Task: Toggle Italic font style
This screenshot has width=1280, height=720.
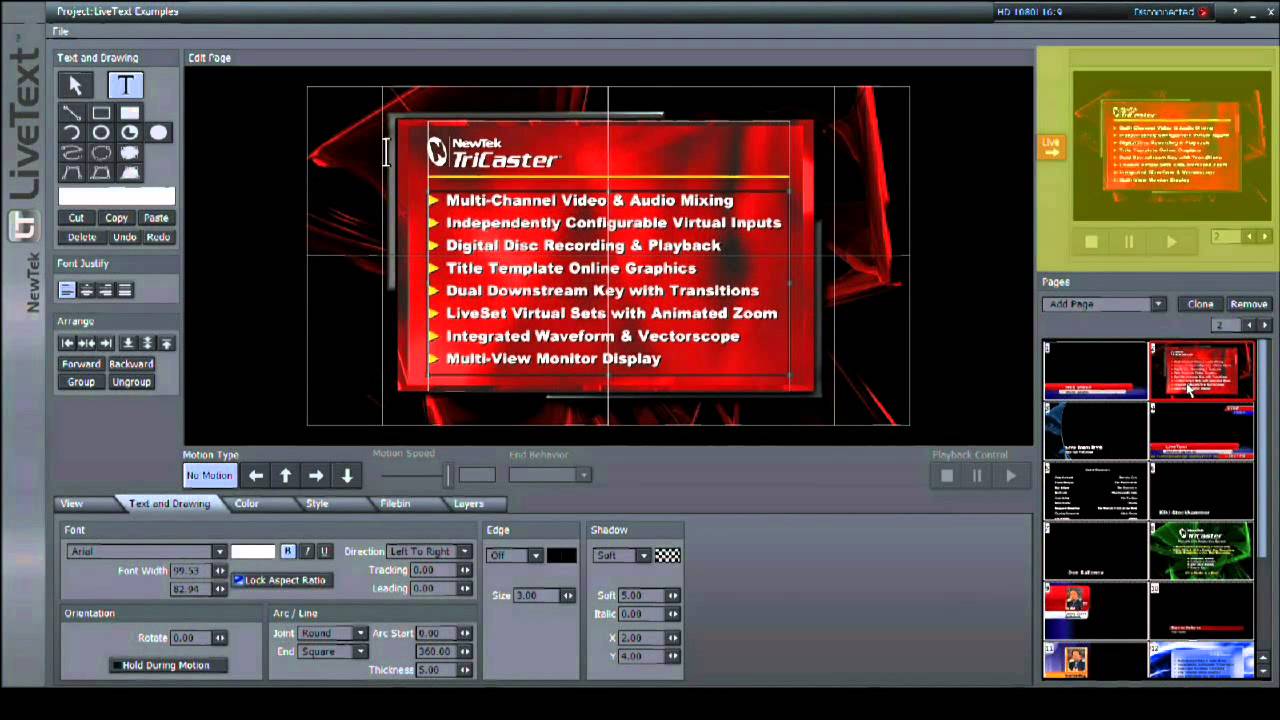Action: coord(306,551)
